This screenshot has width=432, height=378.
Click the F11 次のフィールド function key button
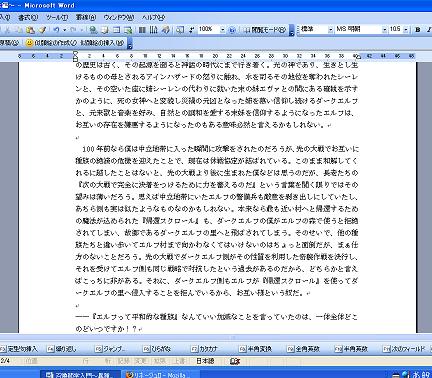point(404,349)
